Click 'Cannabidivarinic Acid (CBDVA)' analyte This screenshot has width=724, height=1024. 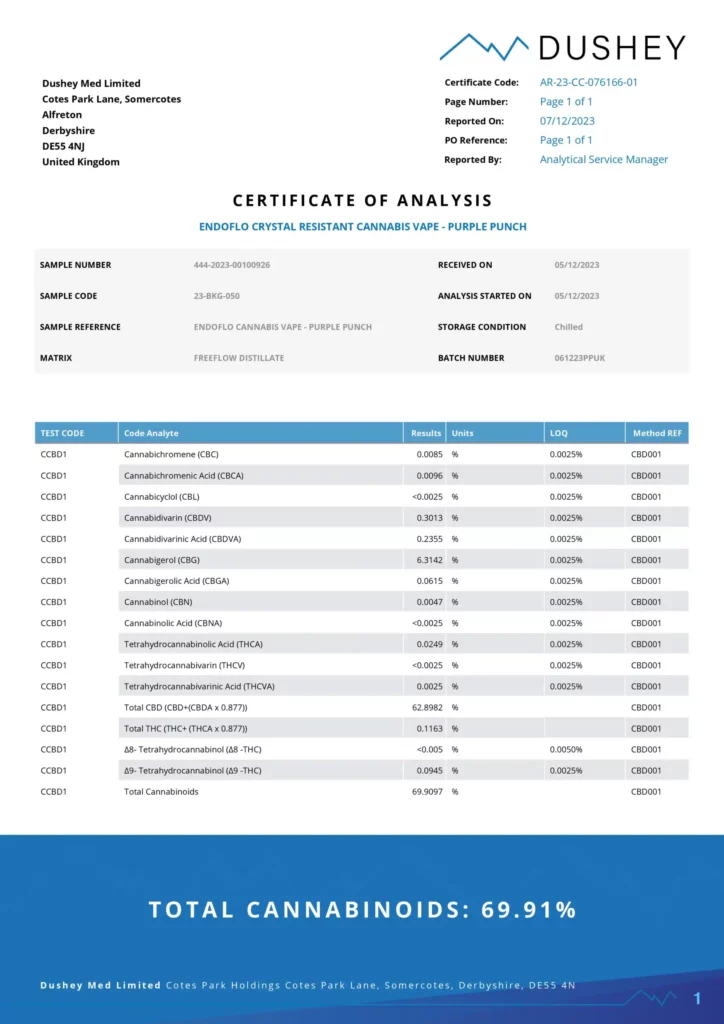click(x=182, y=539)
